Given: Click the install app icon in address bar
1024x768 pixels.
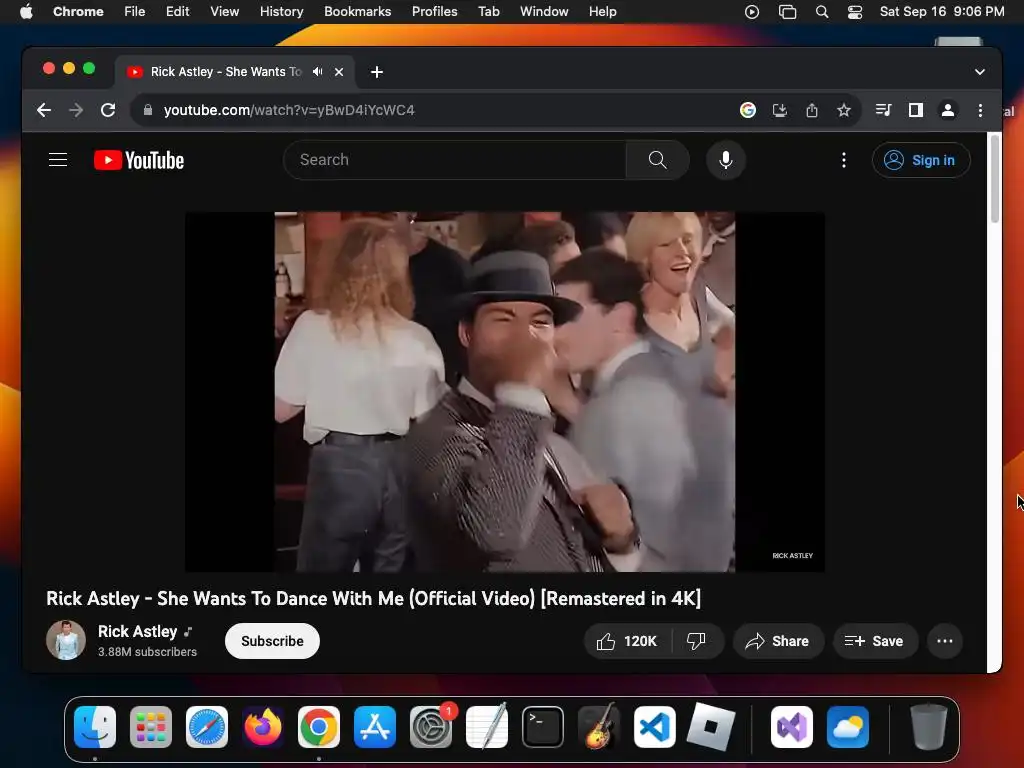Looking at the screenshot, I should coord(780,110).
